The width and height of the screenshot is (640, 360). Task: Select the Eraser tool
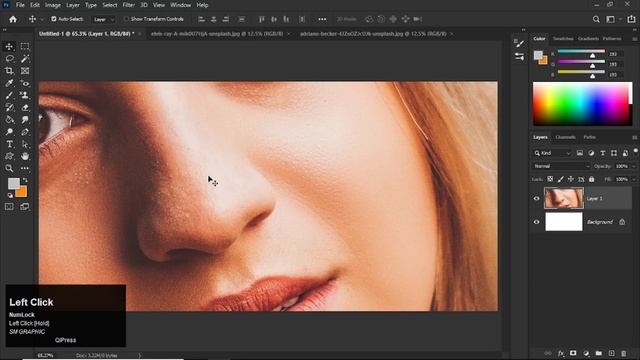point(25,108)
